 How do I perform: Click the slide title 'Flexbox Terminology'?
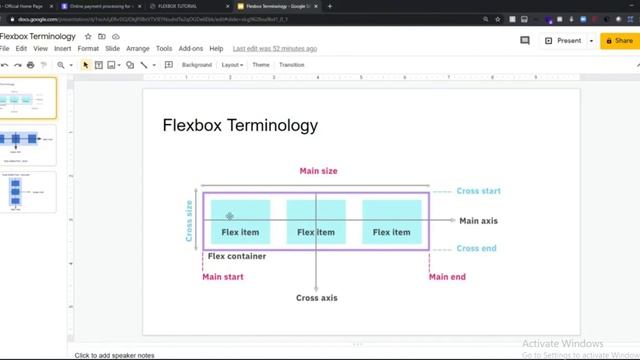[x=240, y=125]
